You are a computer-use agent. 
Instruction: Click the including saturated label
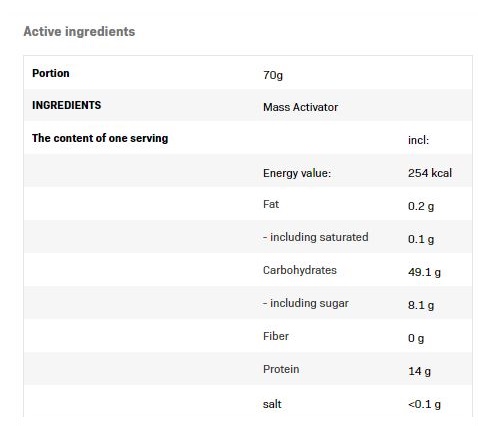(x=316, y=237)
